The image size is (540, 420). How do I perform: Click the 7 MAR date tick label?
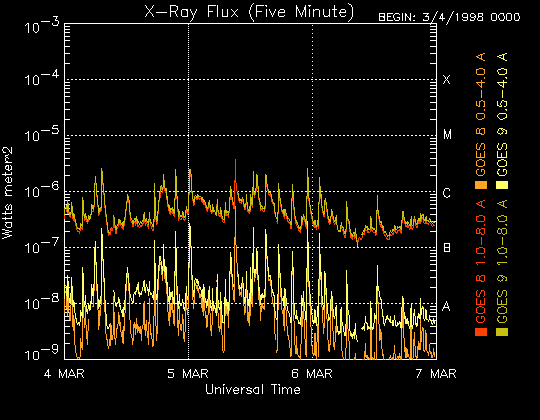click(436, 374)
